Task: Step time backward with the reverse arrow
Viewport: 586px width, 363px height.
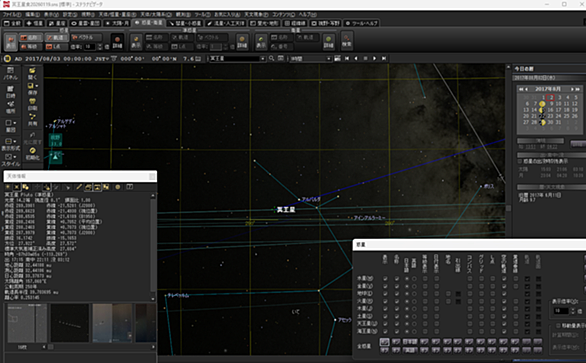Action: pyautogui.click(x=356, y=58)
